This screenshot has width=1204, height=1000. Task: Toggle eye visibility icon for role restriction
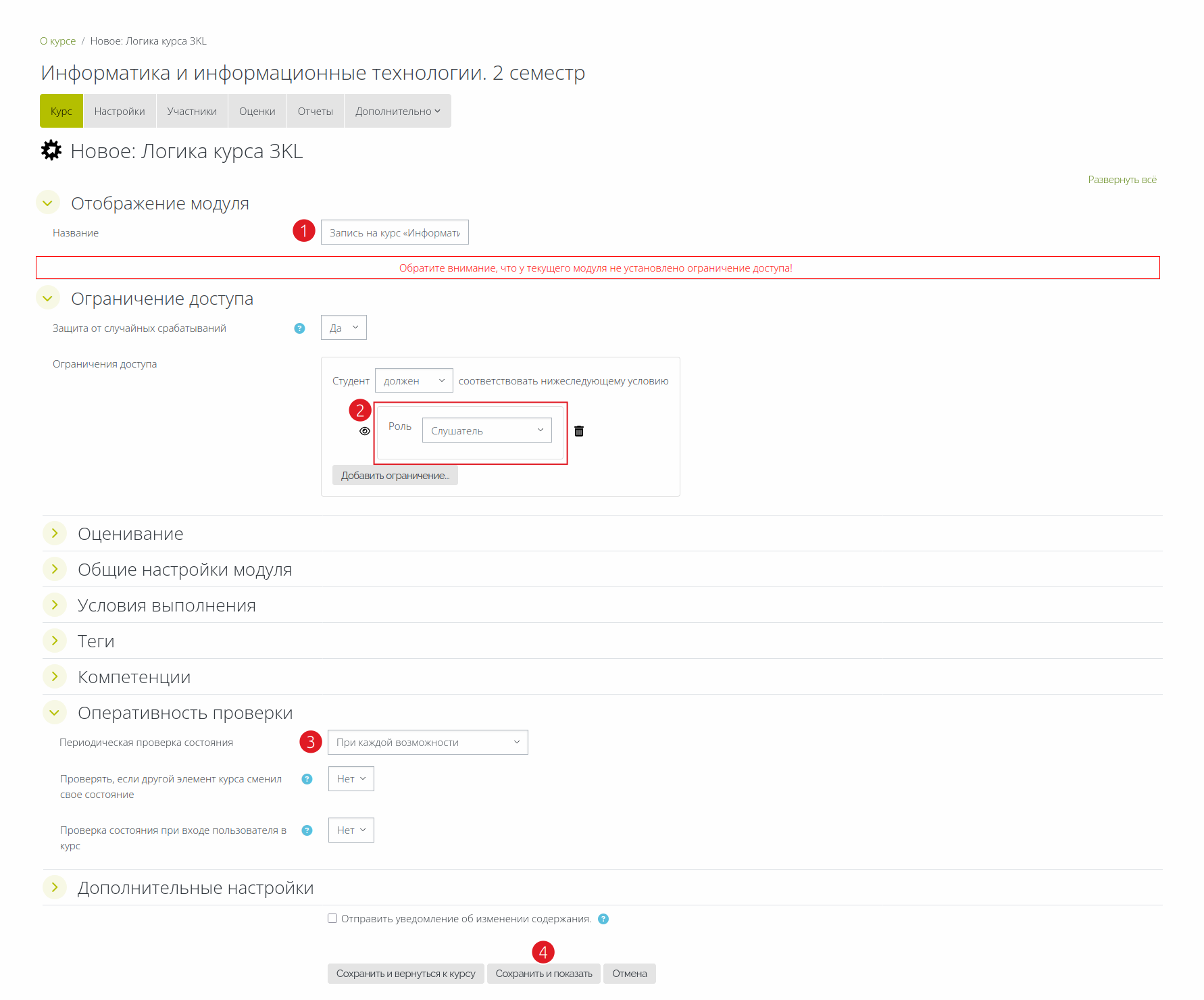click(365, 431)
